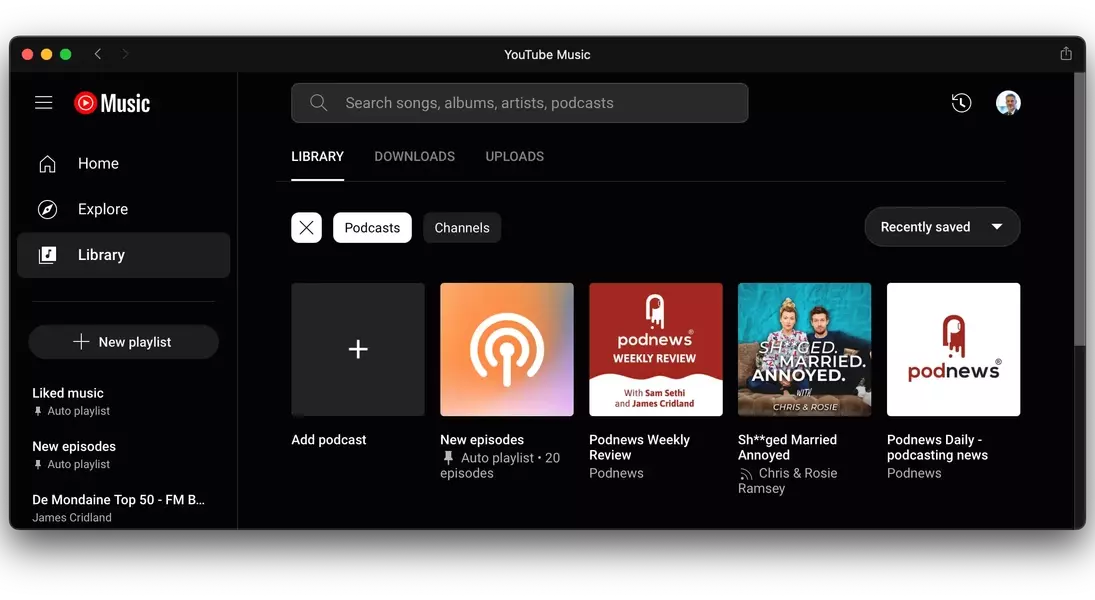Click James Cridland under De Mondaine playlist
Viewport: 1095px width, 600px height.
point(72,518)
